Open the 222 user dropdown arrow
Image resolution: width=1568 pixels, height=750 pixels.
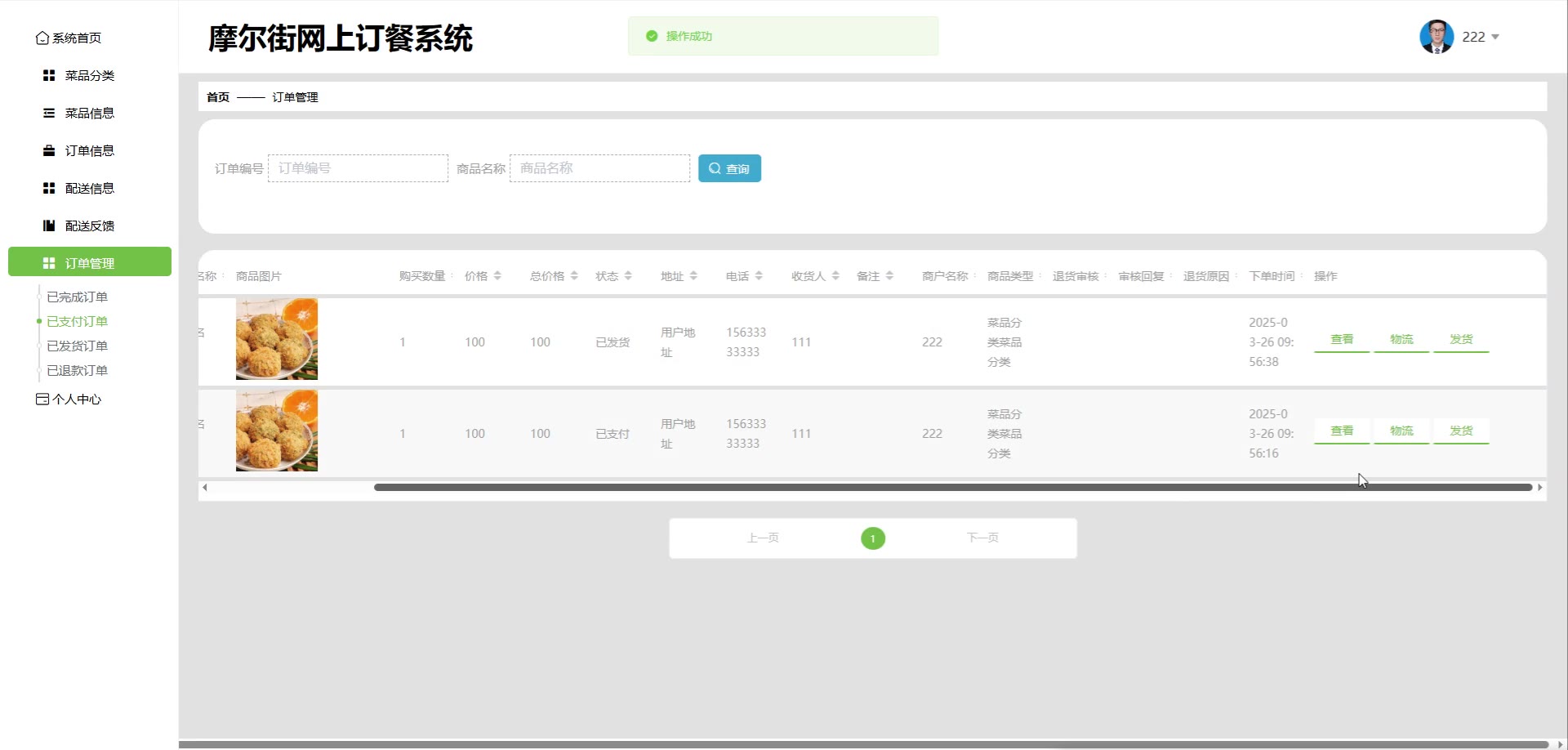[x=1495, y=37]
